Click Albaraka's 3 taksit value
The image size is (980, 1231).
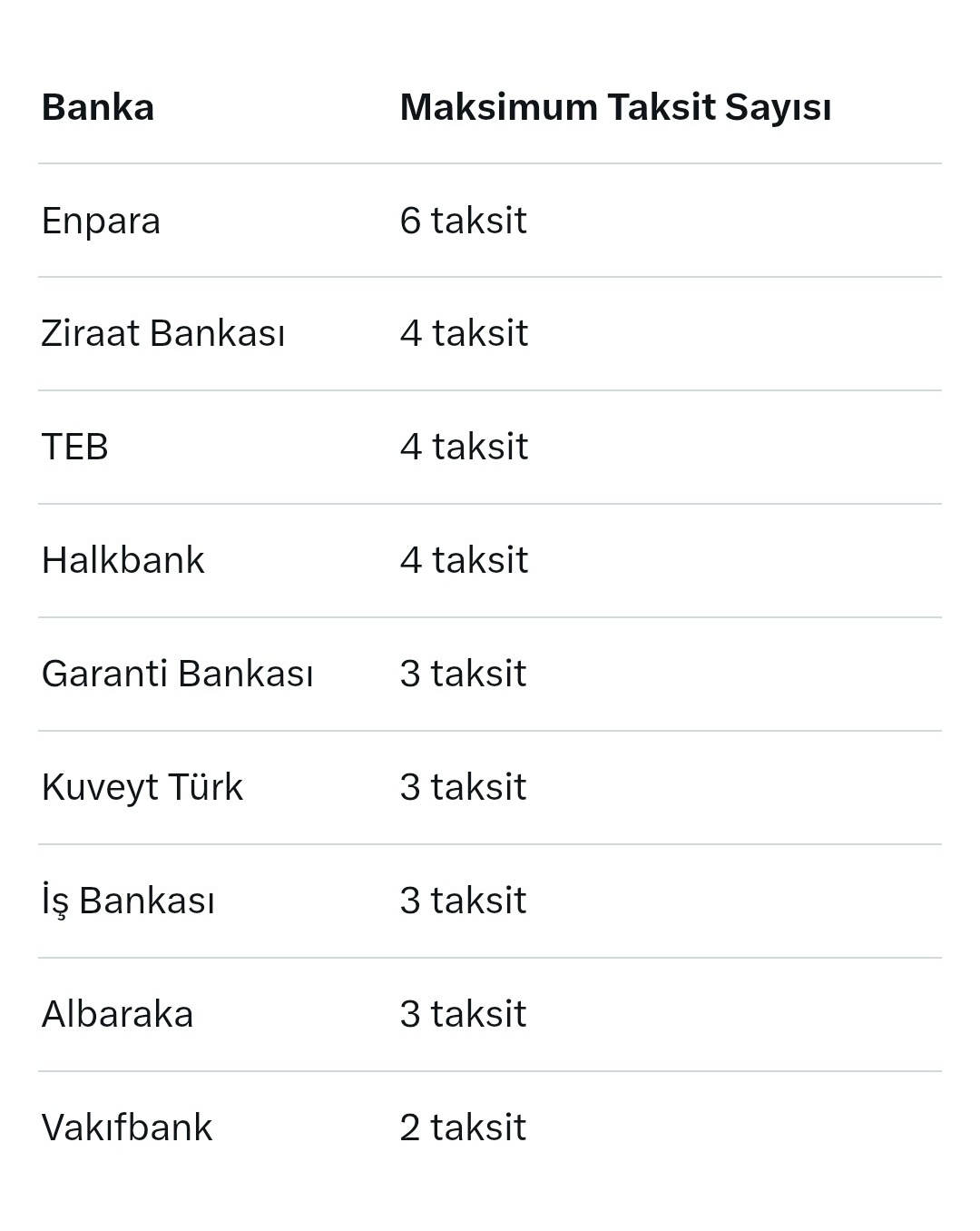click(463, 1015)
